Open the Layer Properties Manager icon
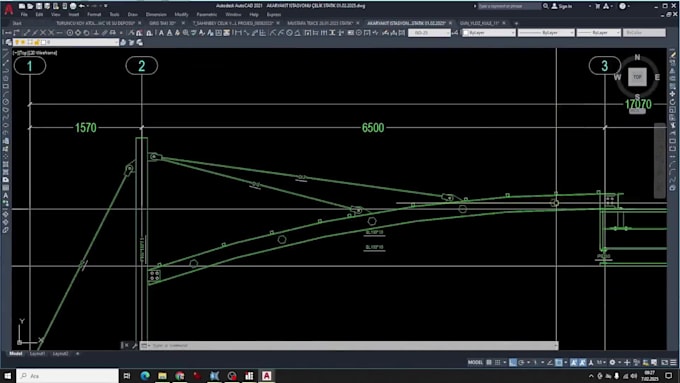This screenshot has width=680, height=383. pos(9,42)
